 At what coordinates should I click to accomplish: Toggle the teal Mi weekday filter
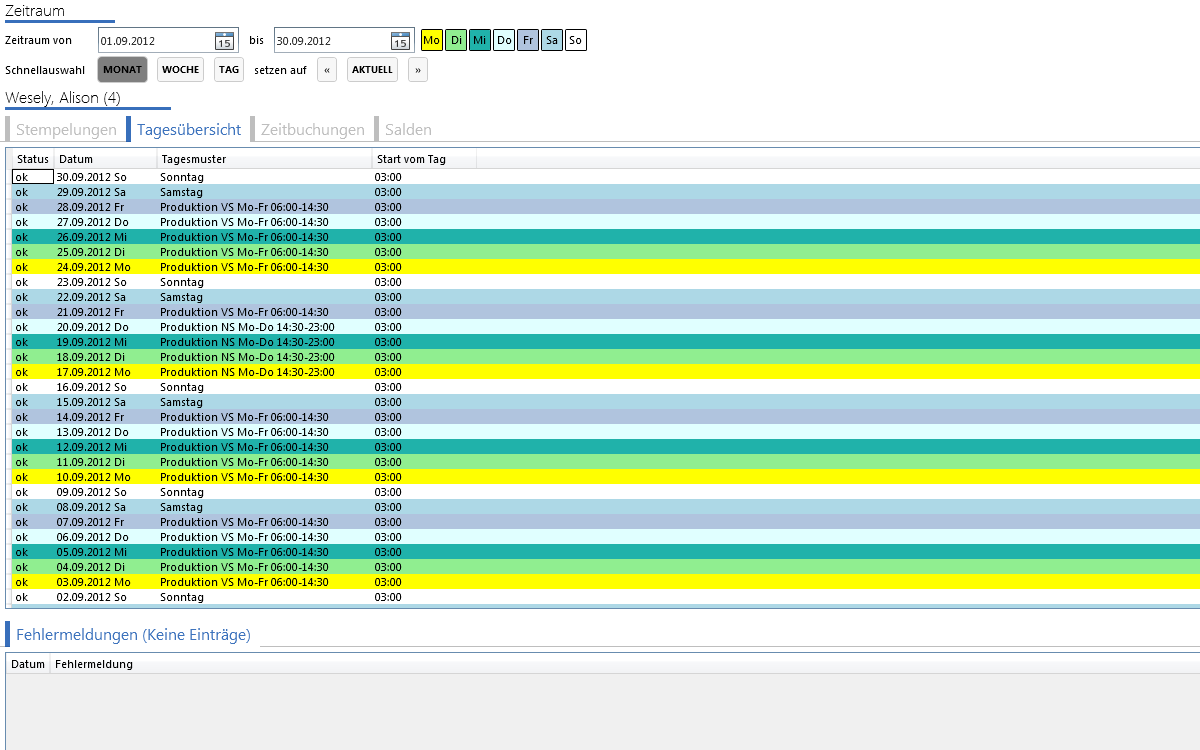[480, 40]
